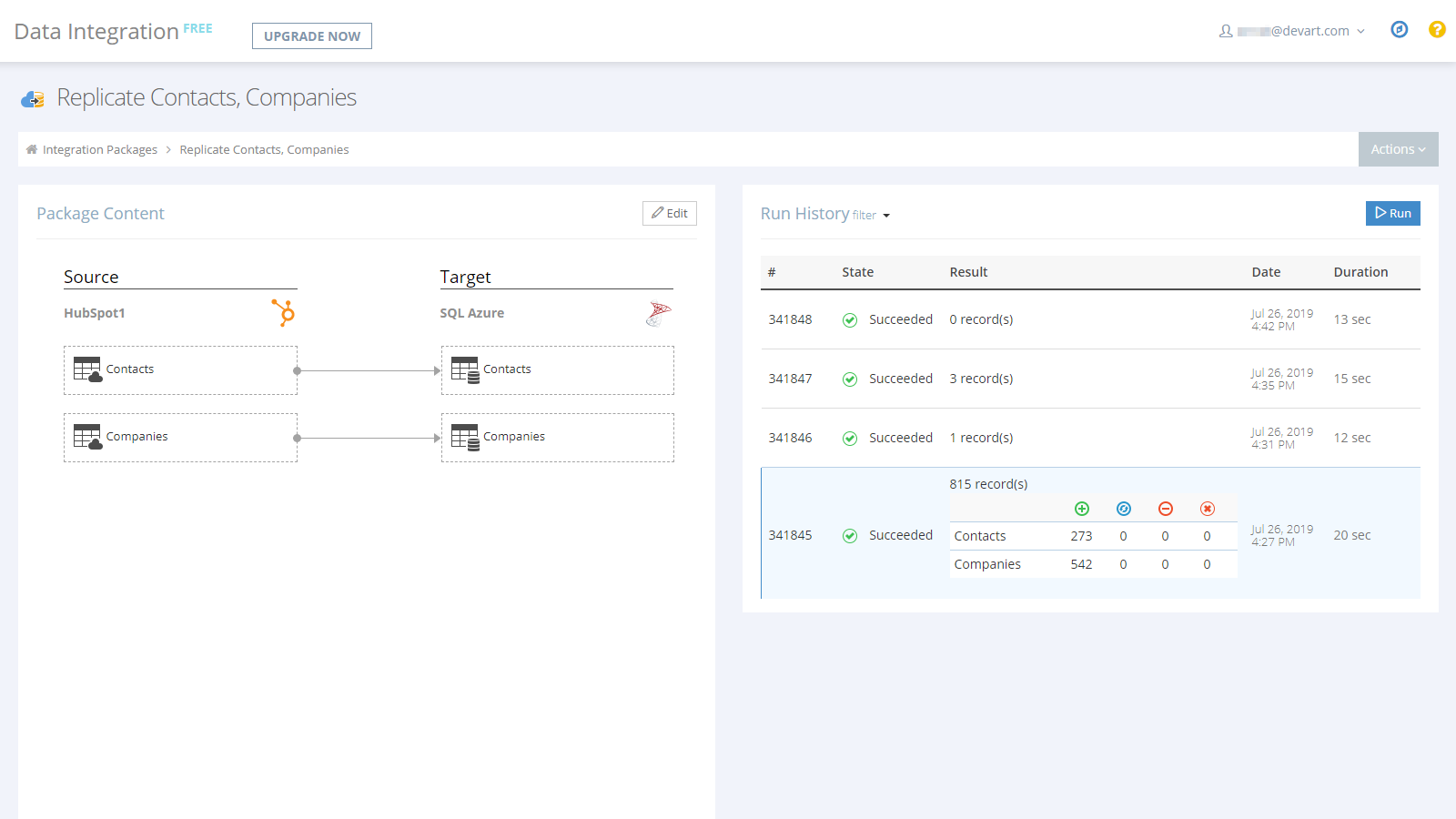Click the SQL Azure database icon

pyautogui.click(x=658, y=314)
